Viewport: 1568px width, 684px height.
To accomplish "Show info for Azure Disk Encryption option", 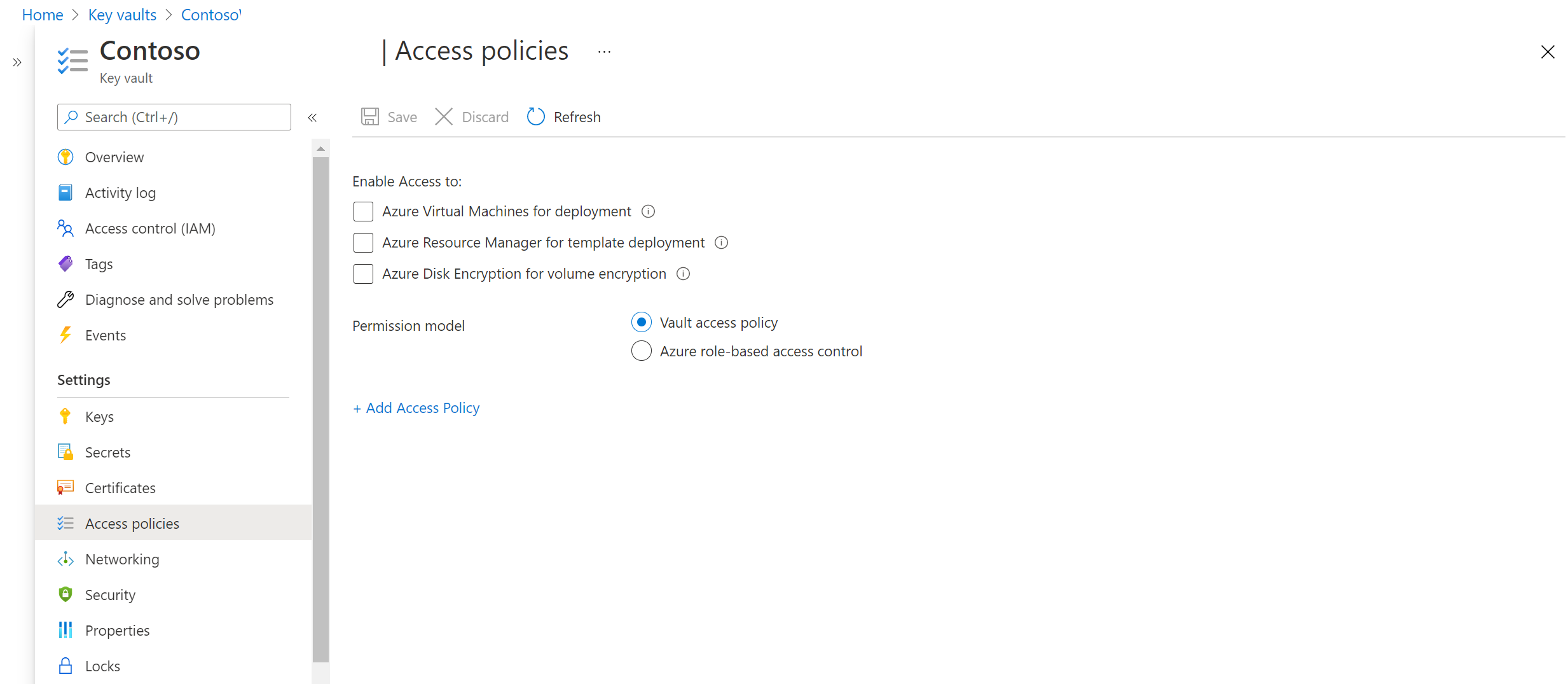I will coord(683,274).
